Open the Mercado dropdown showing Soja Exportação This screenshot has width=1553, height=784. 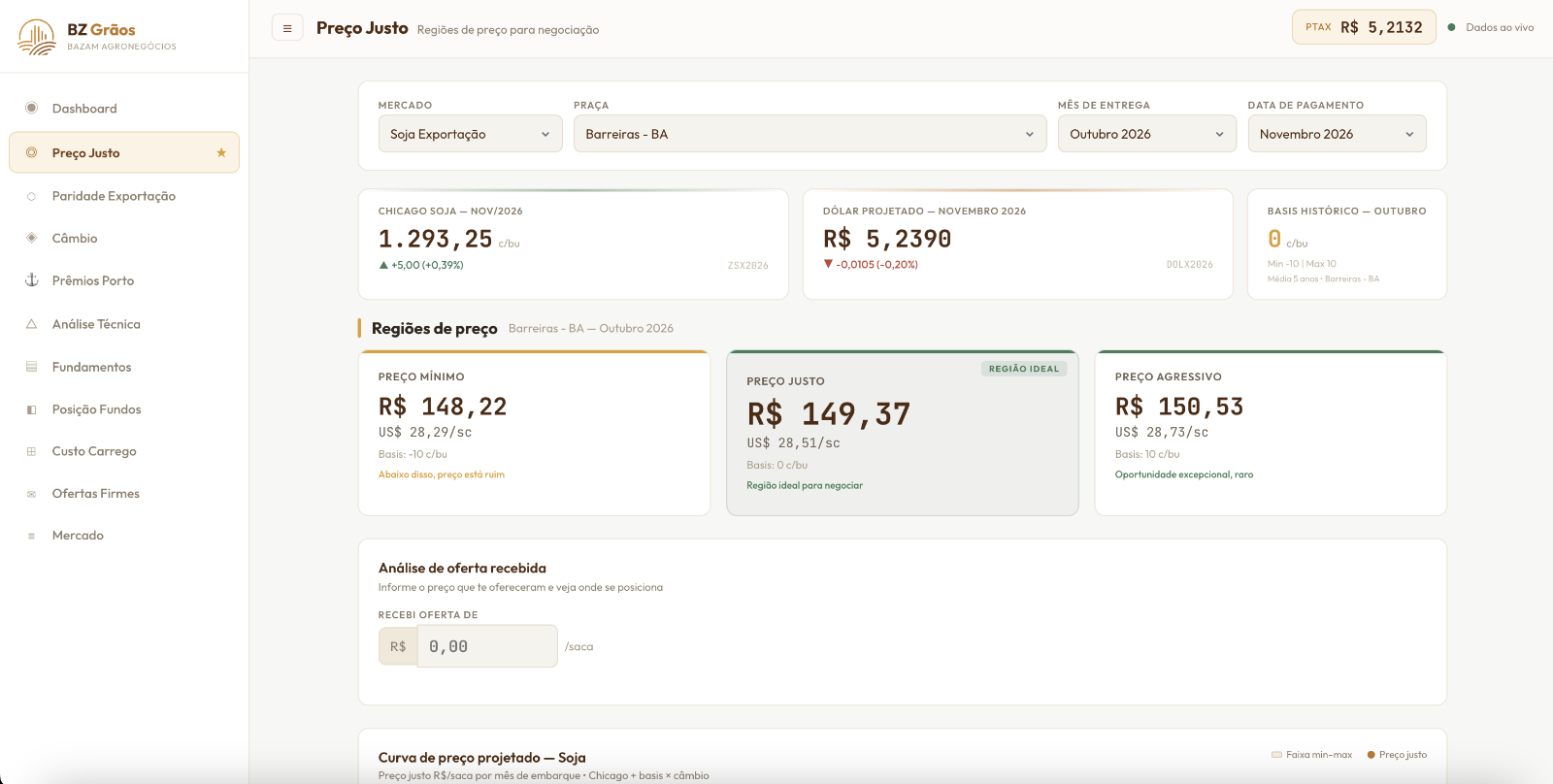470,134
